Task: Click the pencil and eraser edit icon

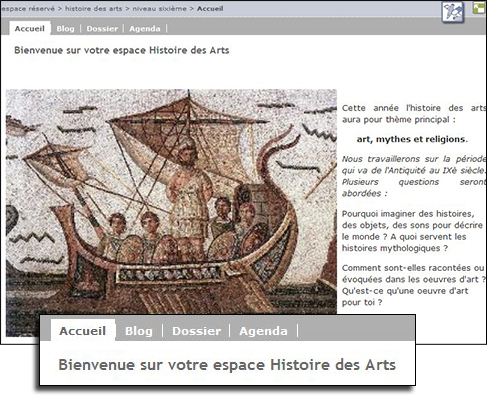Action: [x=453, y=12]
